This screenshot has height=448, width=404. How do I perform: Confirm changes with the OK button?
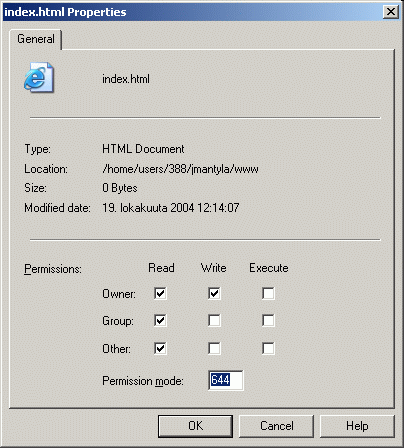pyautogui.click(x=195, y=426)
